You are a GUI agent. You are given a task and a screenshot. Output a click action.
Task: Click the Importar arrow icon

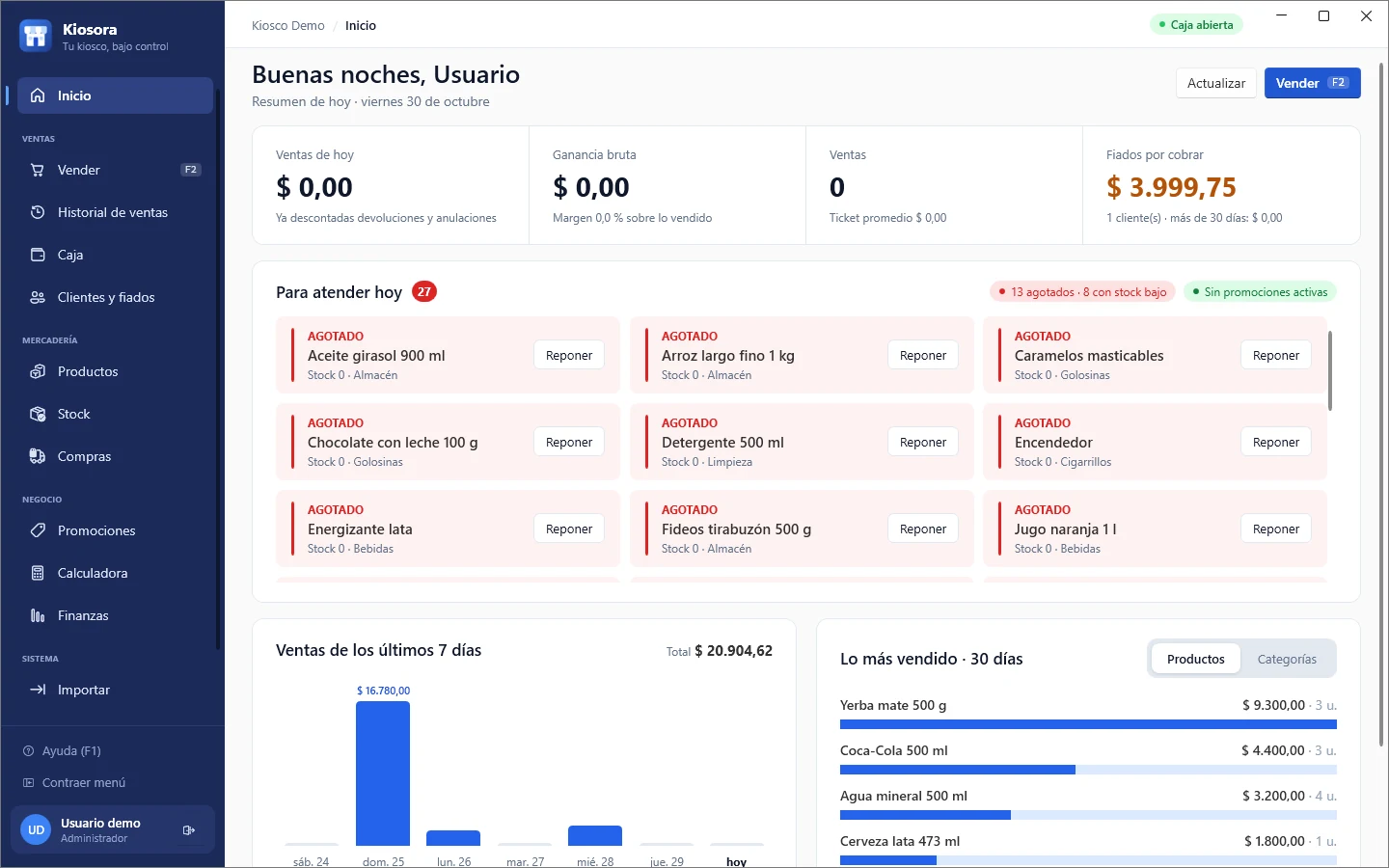pos(38,690)
